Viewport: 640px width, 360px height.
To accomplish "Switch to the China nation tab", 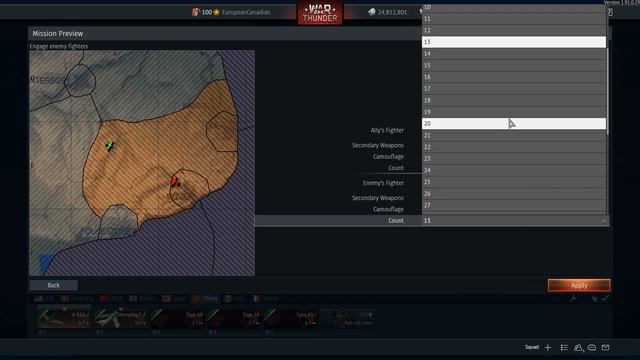I will click(x=205, y=299).
